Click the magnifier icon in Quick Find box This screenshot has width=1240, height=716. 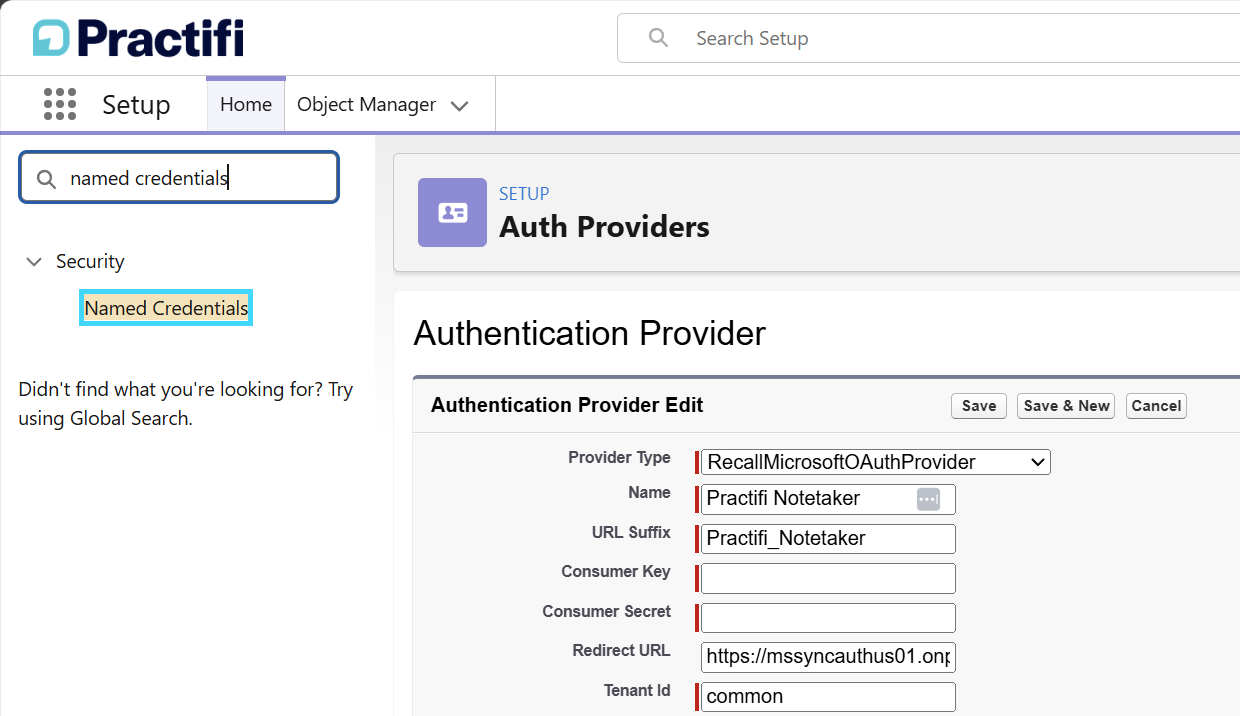click(45, 178)
